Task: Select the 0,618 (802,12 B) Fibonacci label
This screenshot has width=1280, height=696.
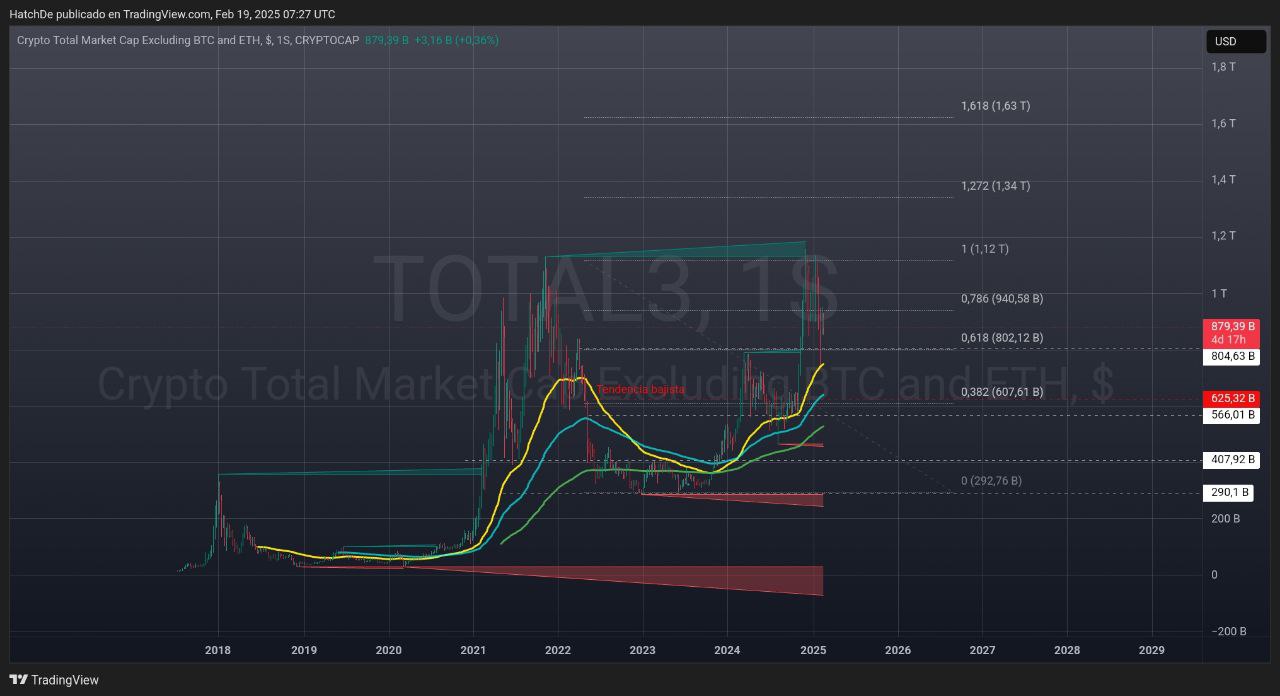Action: [x=1001, y=338]
